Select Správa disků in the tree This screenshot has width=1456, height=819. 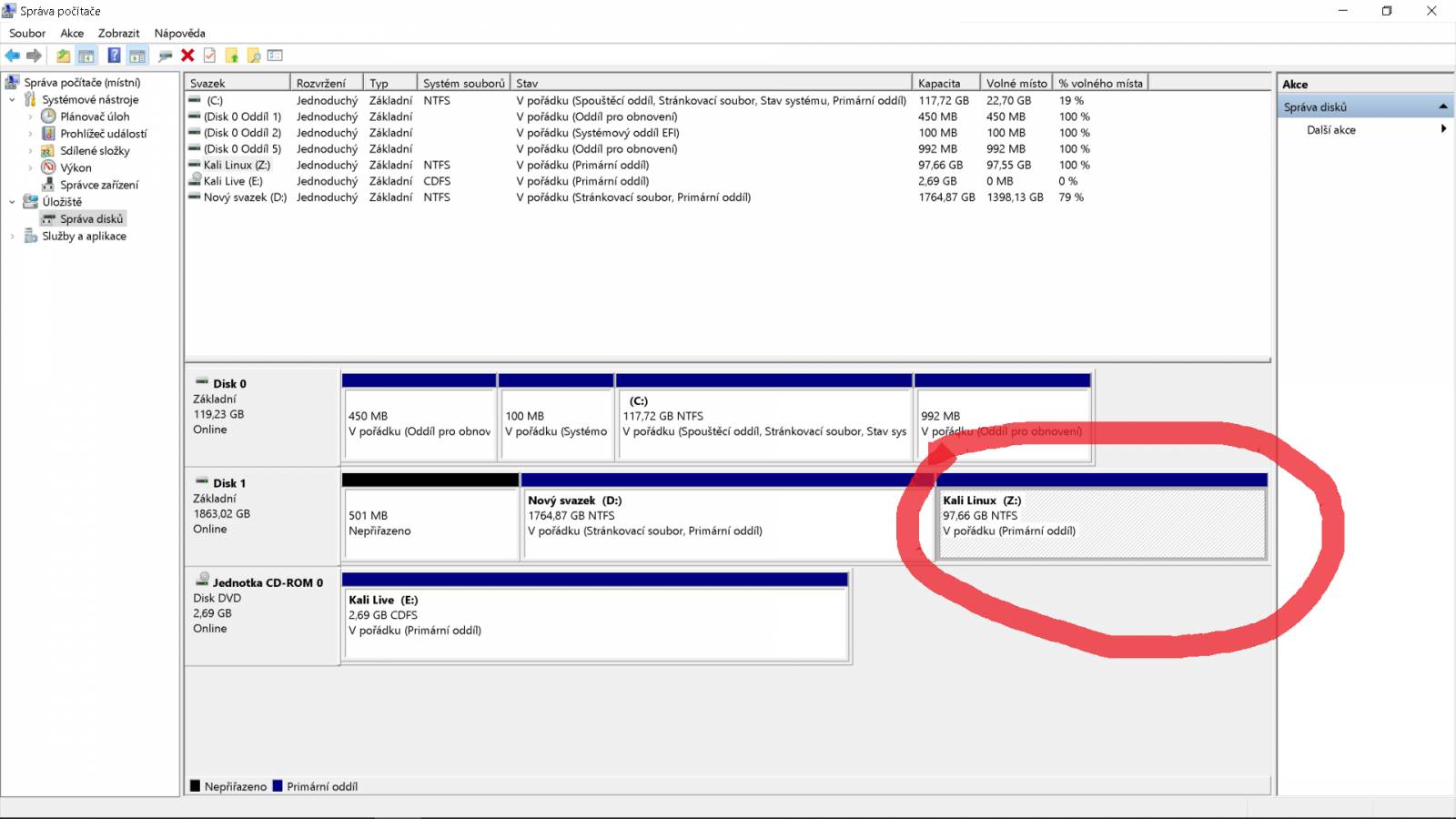pyautogui.click(x=91, y=218)
